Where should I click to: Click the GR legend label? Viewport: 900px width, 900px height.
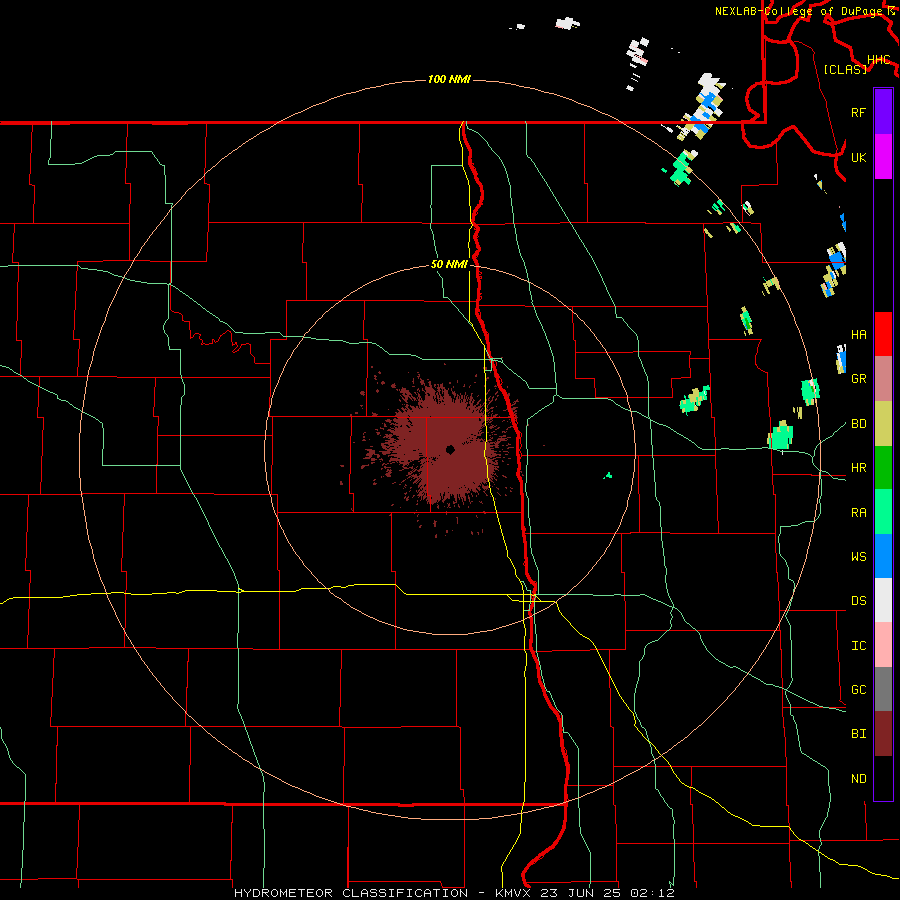tap(858, 379)
